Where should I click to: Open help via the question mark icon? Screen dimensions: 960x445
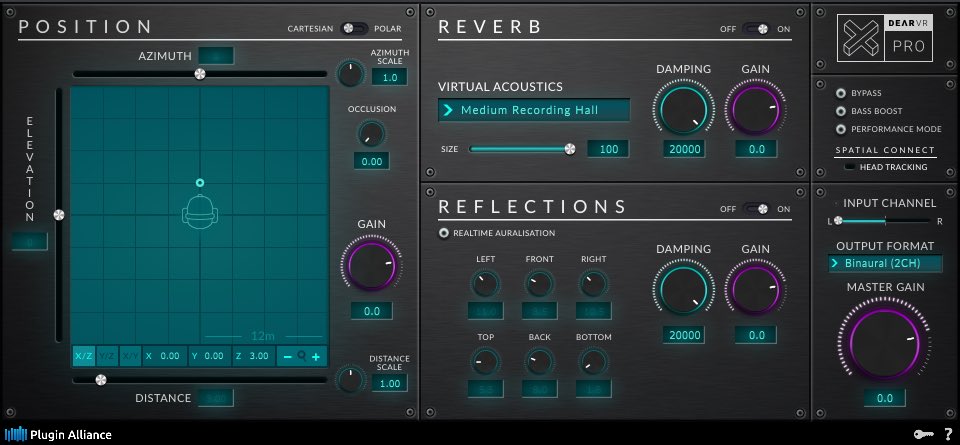[948, 435]
